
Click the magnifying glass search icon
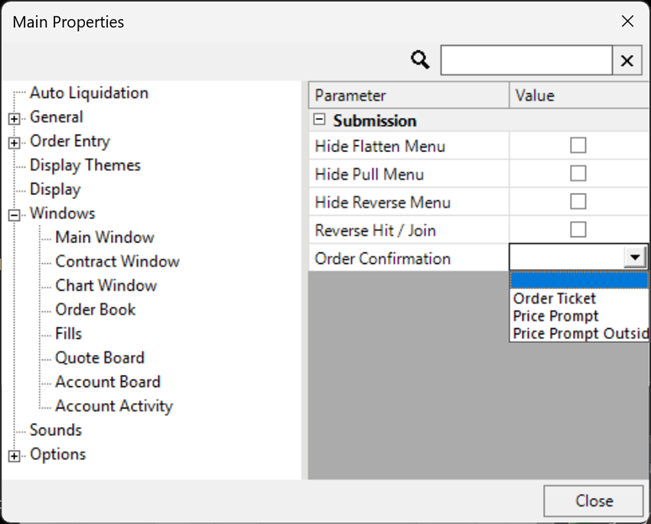click(x=420, y=60)
